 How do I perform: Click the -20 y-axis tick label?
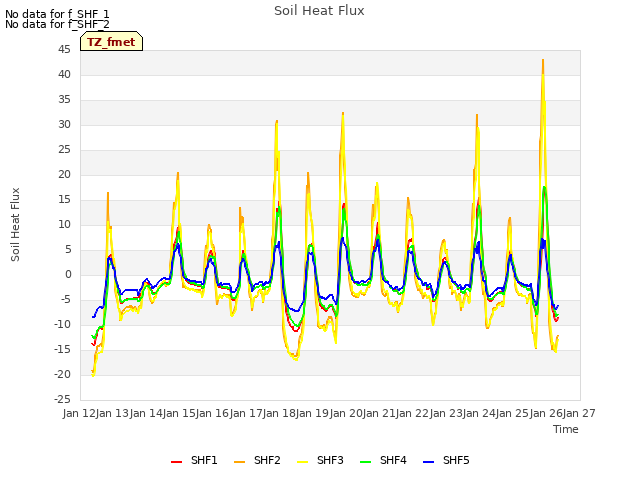click(x=62, y=374)
